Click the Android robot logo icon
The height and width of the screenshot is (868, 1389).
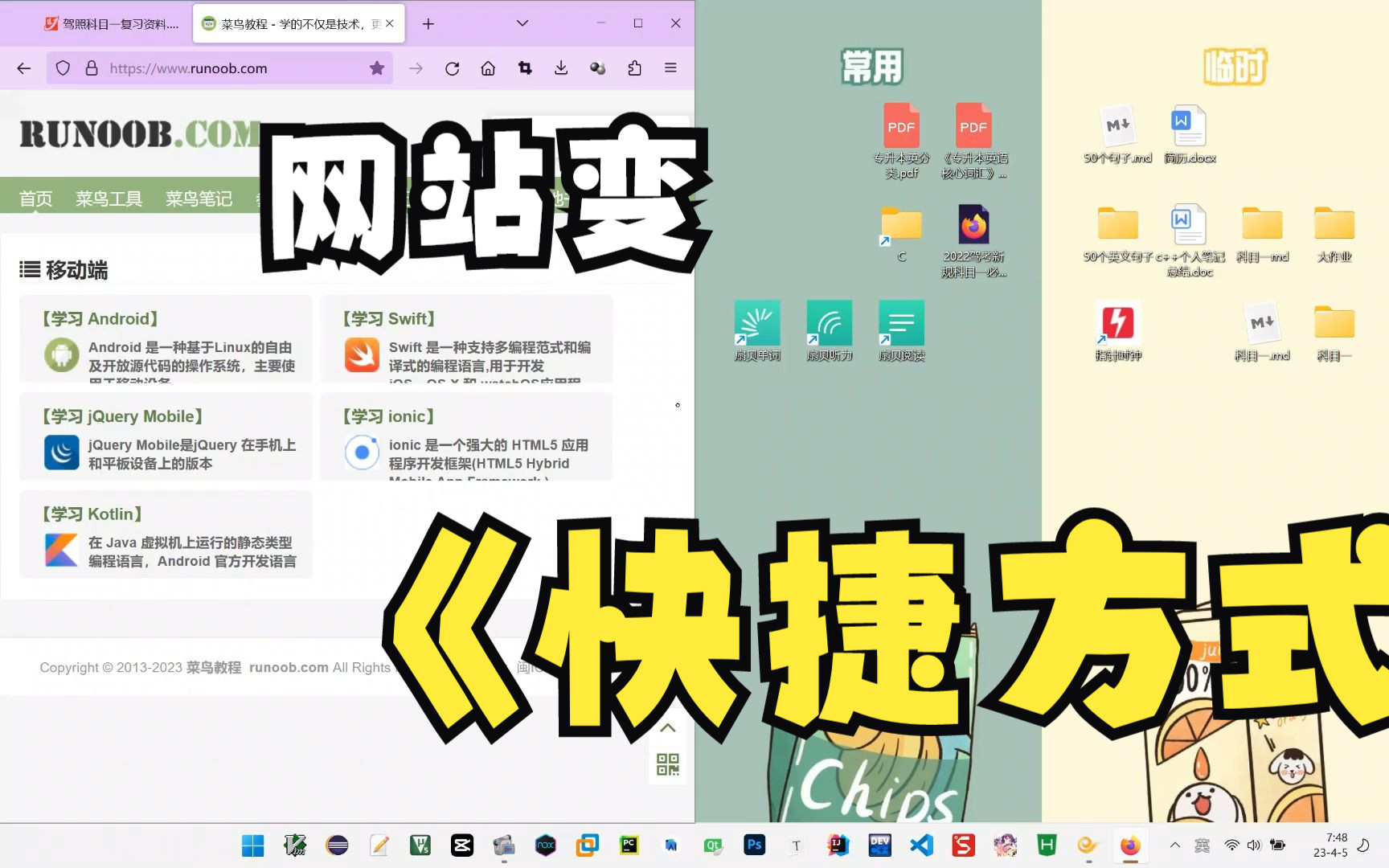pyautogui.click(x=62, y=355)
